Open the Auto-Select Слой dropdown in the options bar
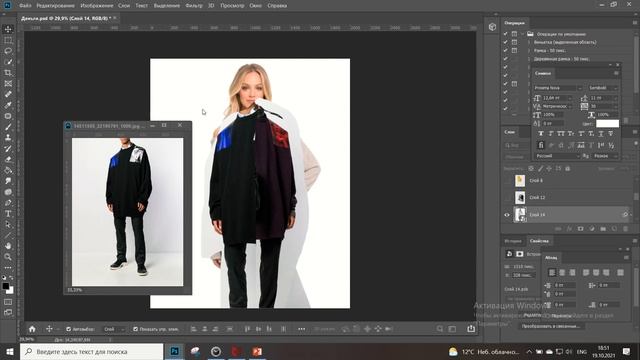Image resolution: width=640 pixels, height=360 pixels. 114,329
